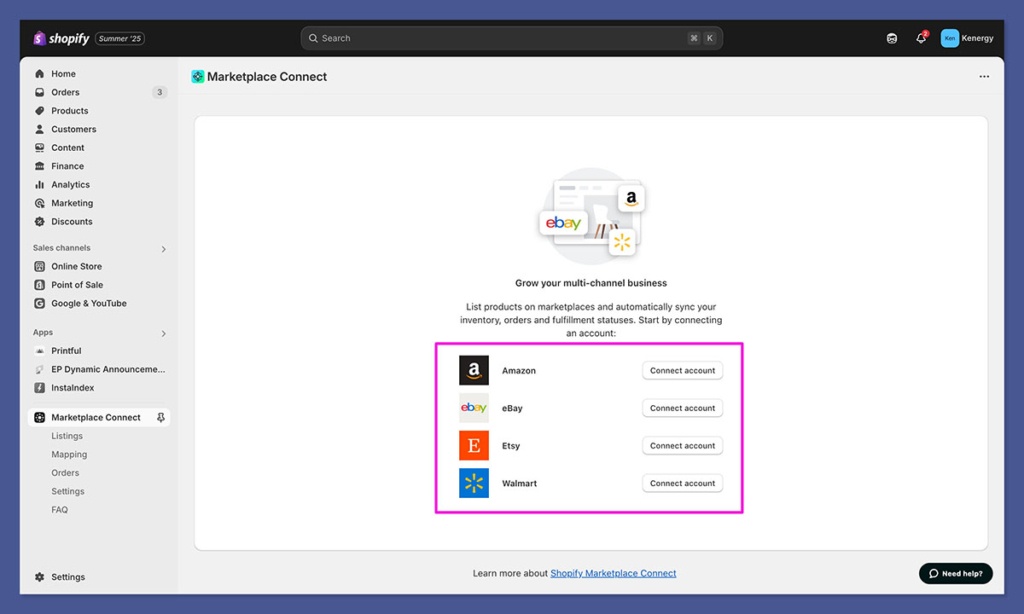Open Listings under Marketplace Connect

67,436
